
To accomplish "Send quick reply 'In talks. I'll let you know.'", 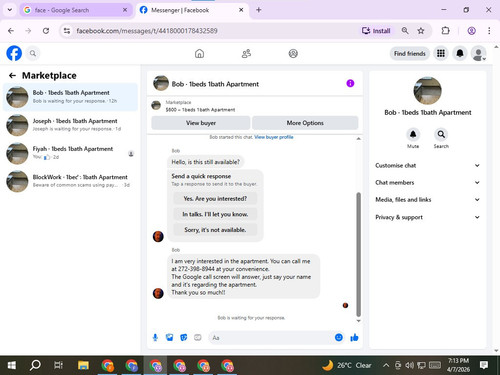I will pyautogui.click(x=215, y=214).
